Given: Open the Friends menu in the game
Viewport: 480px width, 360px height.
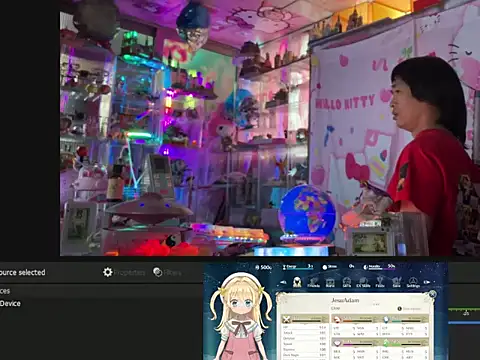Looking at the screenshot, I should click(x=314, y=282).
